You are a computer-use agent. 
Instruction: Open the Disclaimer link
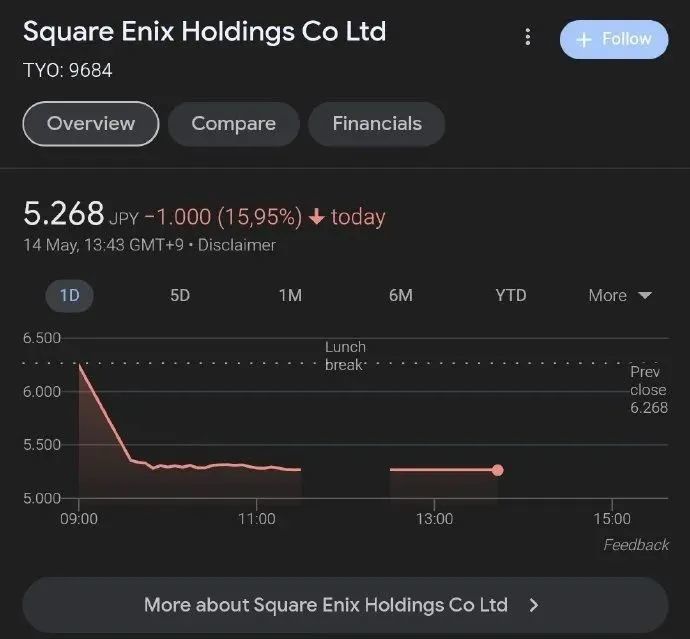coord(236,245)
